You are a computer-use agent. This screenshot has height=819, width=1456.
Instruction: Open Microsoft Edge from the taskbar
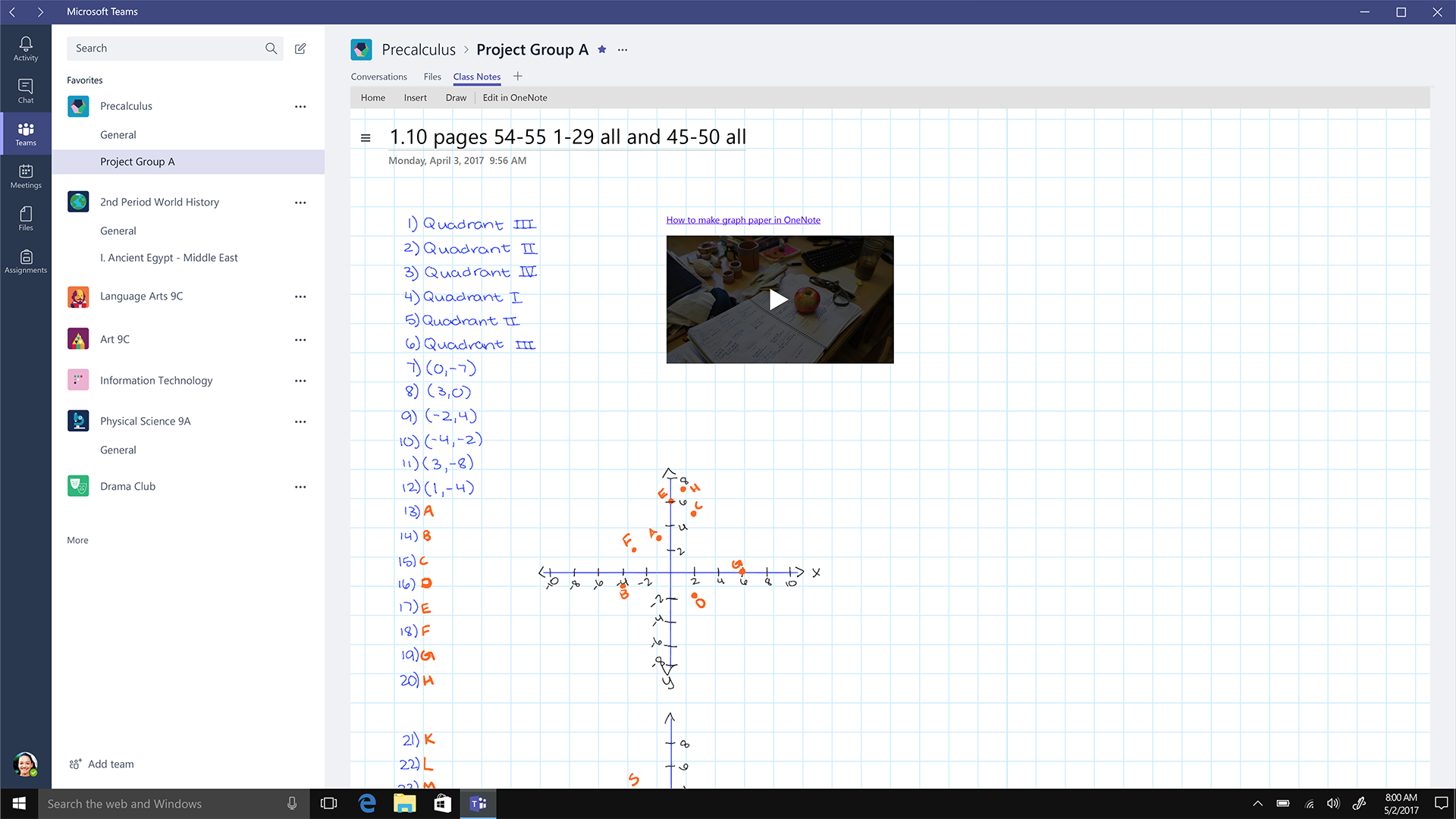[x=367, y=804]
